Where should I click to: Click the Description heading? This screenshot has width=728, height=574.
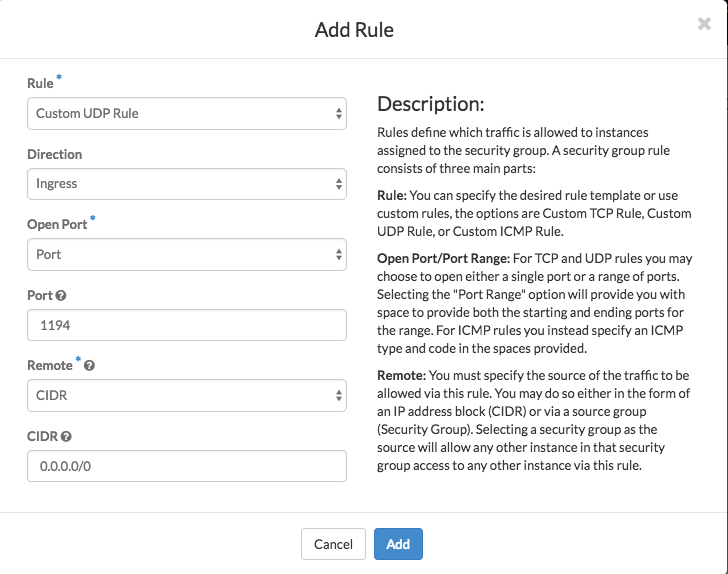point(430,104)
